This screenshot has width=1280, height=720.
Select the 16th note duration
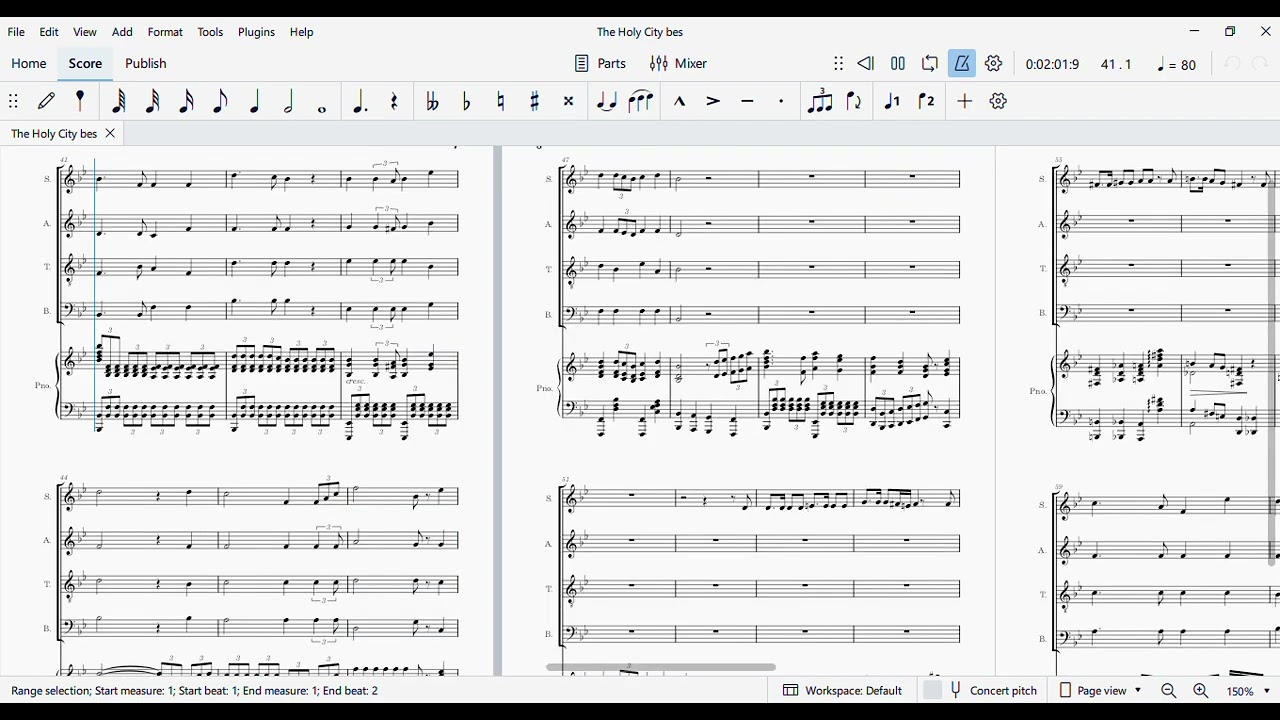point(186,101)
